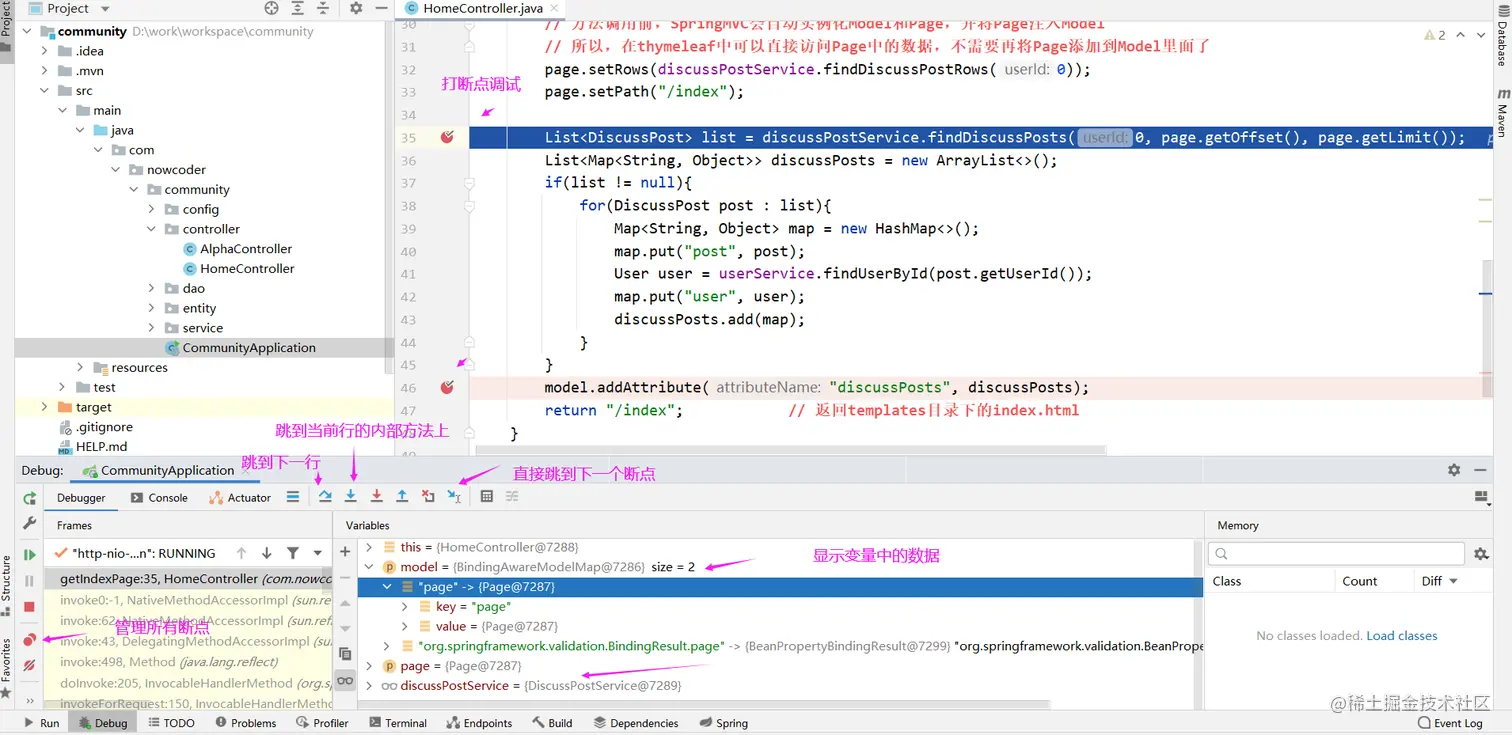Image resolution: width=1512 pixels, height=735 pixels.
Task: Click the Previous Frame up arrow
Action: (x=241, y=553)
